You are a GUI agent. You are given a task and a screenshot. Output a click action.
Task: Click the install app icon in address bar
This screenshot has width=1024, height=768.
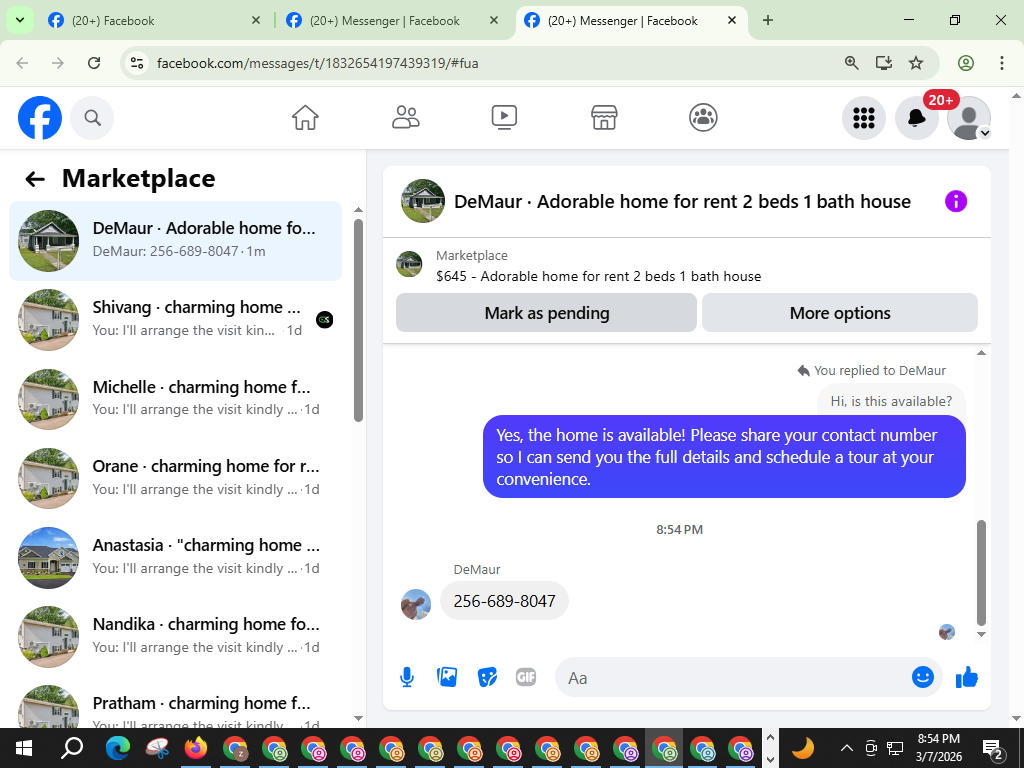coord(884,63)
